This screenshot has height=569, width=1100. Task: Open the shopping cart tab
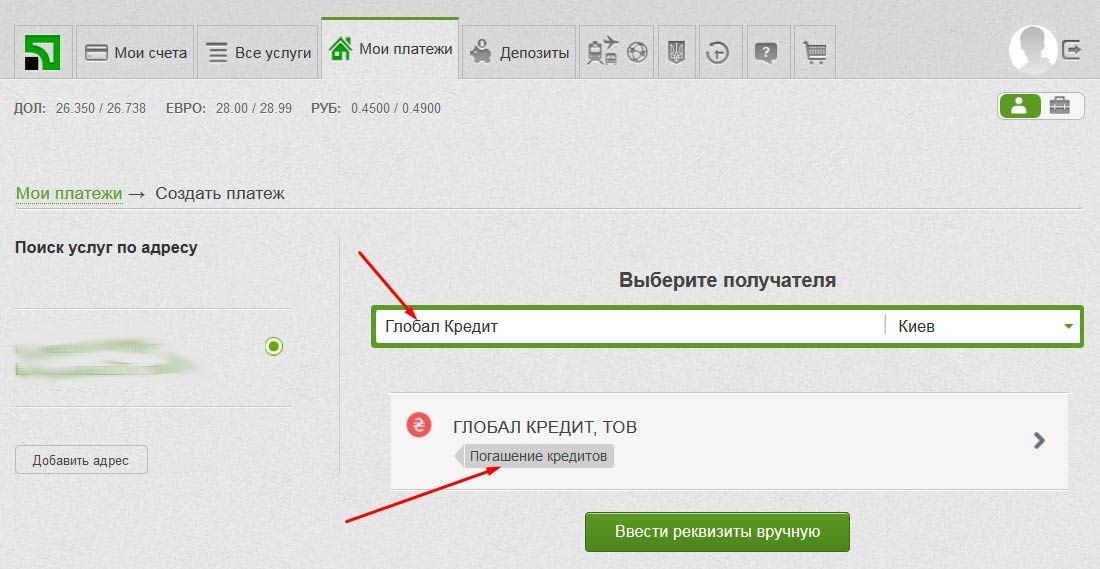pos(814,53)
